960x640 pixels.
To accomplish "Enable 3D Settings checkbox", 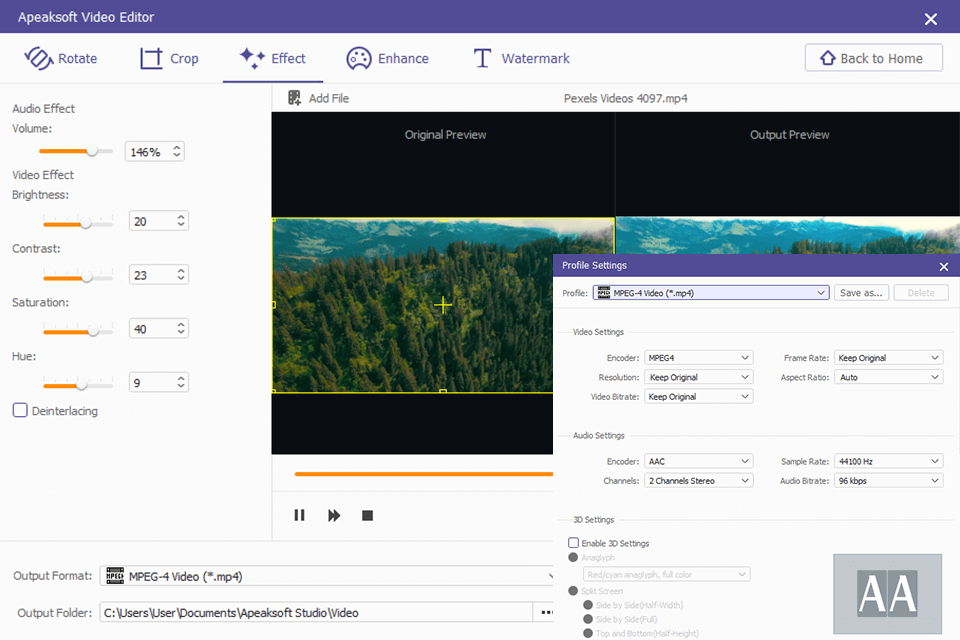I will point(574,543).
